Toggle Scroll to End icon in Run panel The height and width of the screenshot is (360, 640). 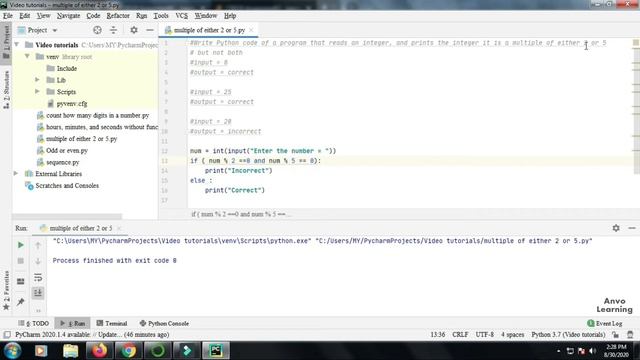38,293
